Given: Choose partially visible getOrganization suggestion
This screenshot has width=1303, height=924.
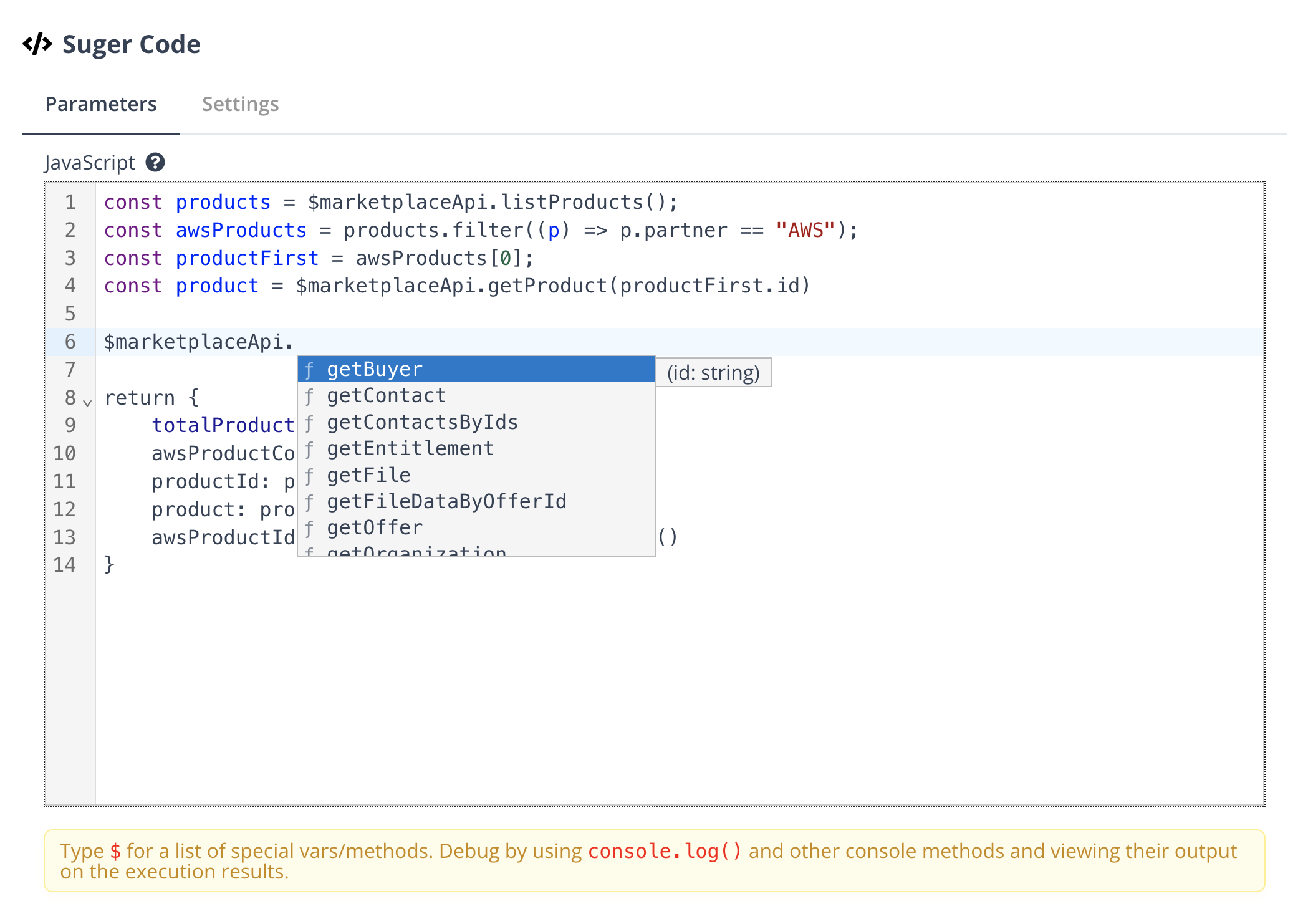Looking at the screenshot, I should [x=416, y=551].
